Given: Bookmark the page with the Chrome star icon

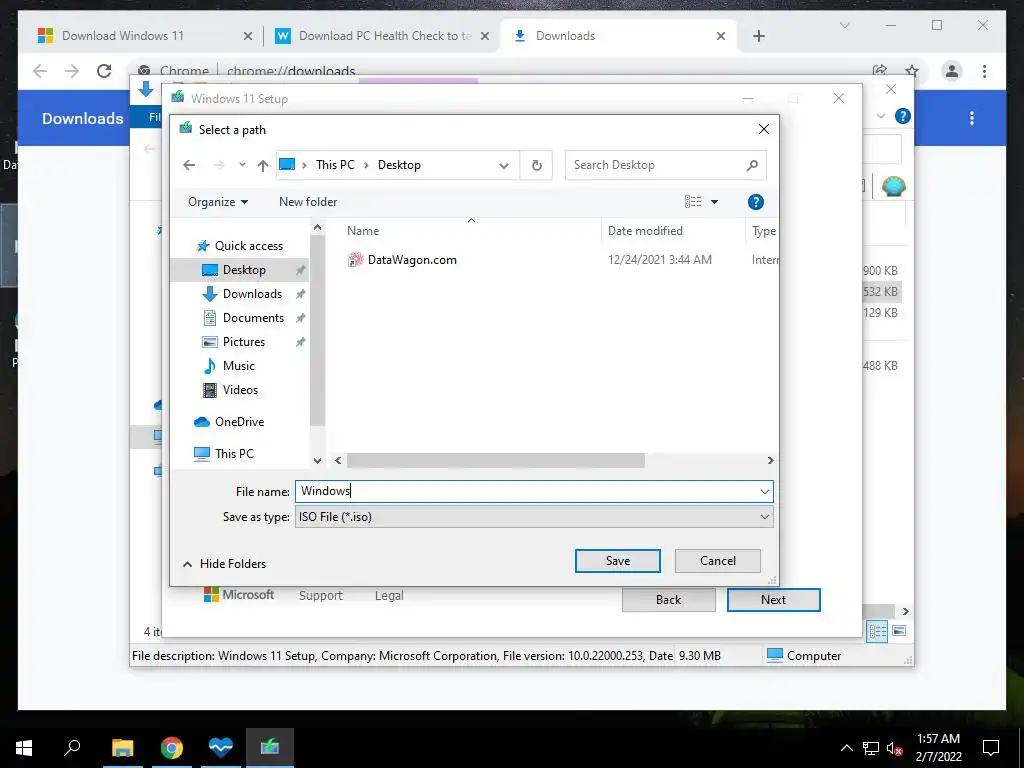Looking at the screenshot, I should [912, 71].
